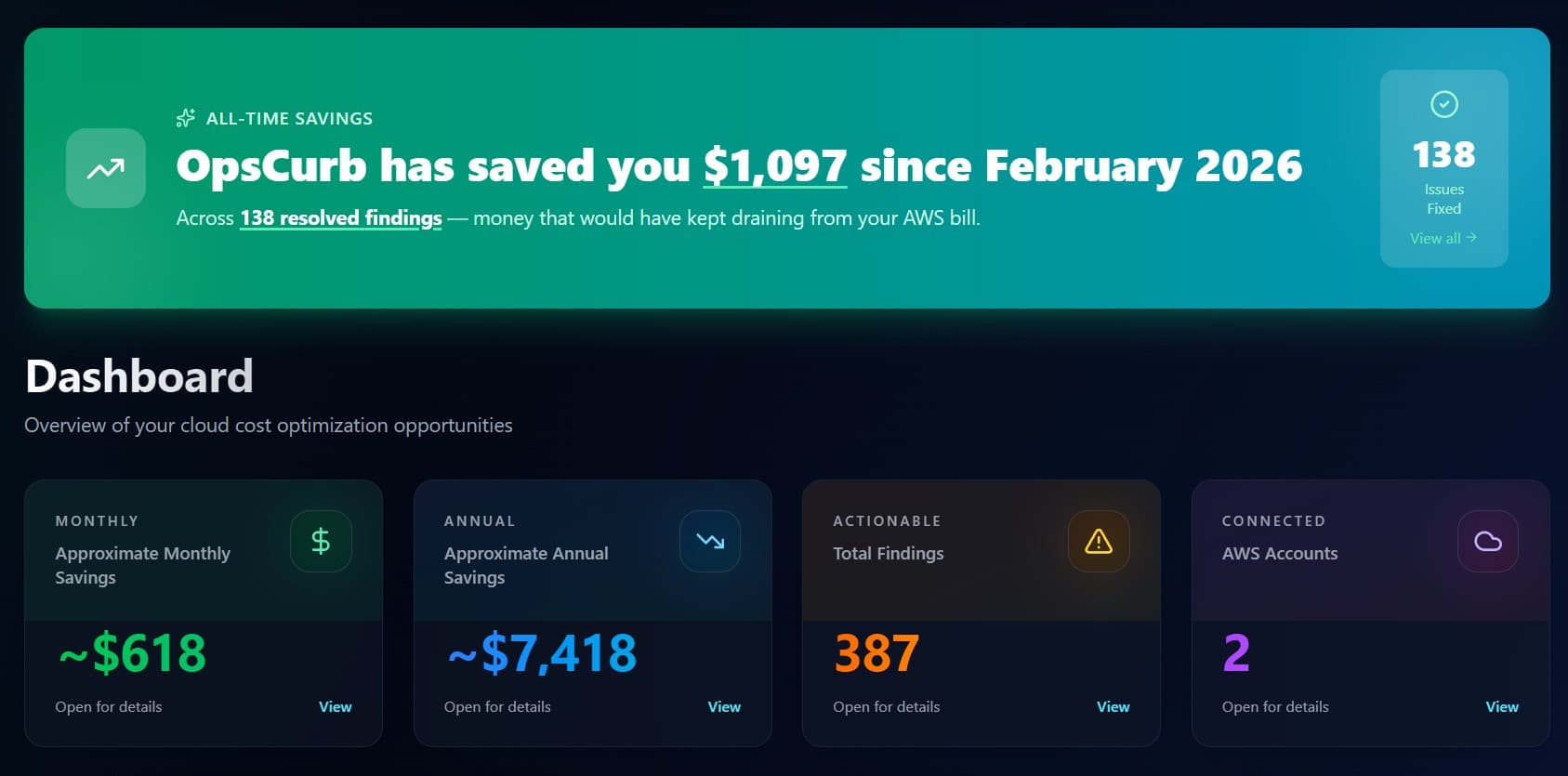Image resolution: width=1568 pixels, height=776 pixels.
Task: Click the Dashboard heading
Action: pyautogui.click(x=138, y=375)
